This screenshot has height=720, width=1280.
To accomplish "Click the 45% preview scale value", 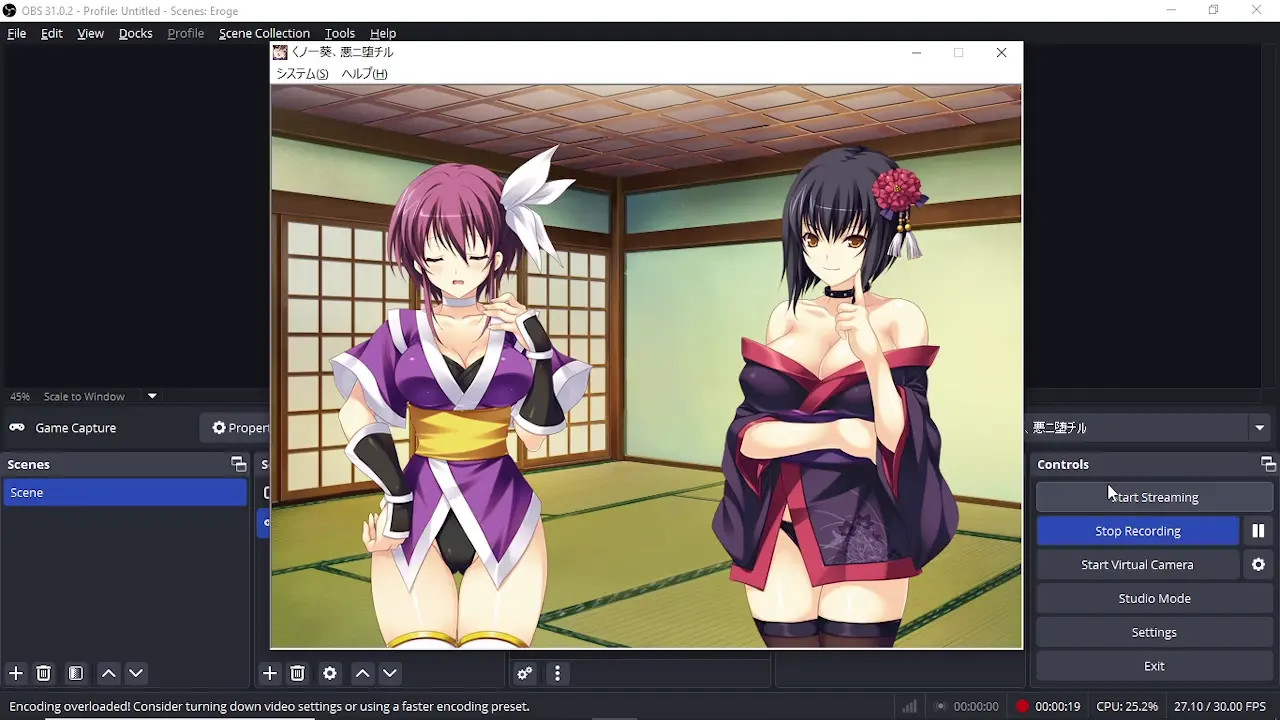I will coord(20,396).
